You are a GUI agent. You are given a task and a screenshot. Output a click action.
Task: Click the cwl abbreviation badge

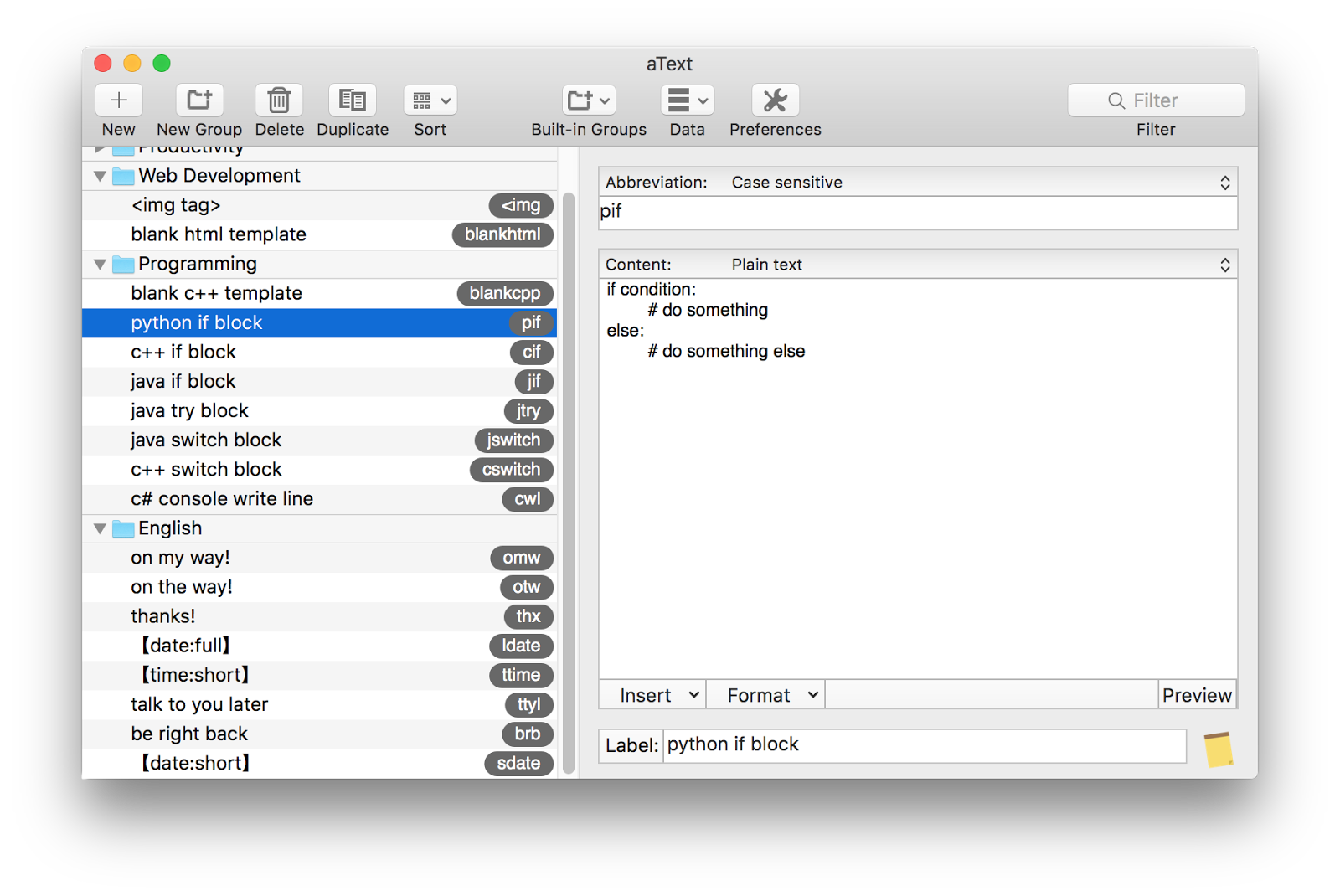tap(528, 499)
